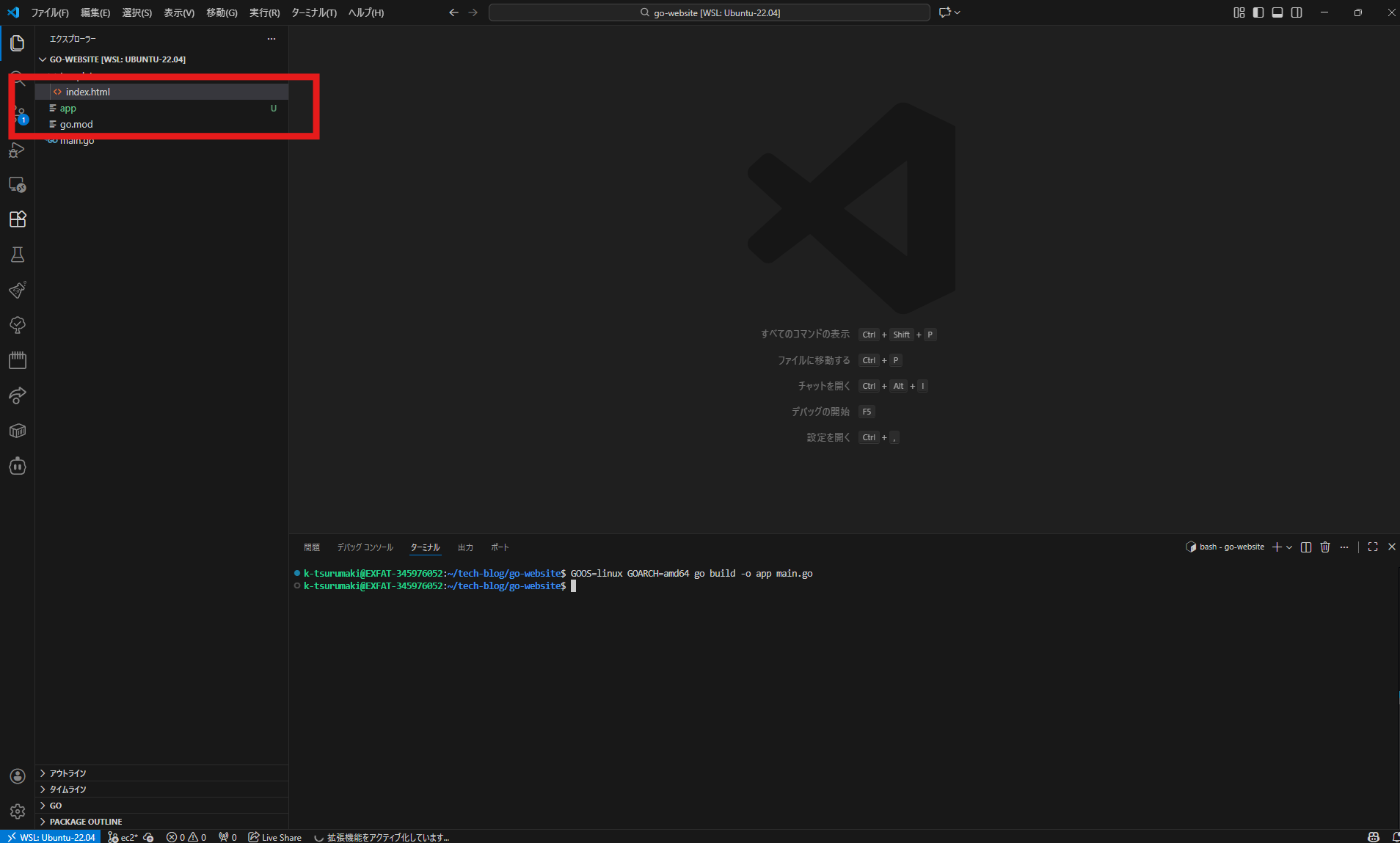Click Live Share in the status bar
Image resolution: width=1400 pixels, height=843 pixels.
point(275,837)
